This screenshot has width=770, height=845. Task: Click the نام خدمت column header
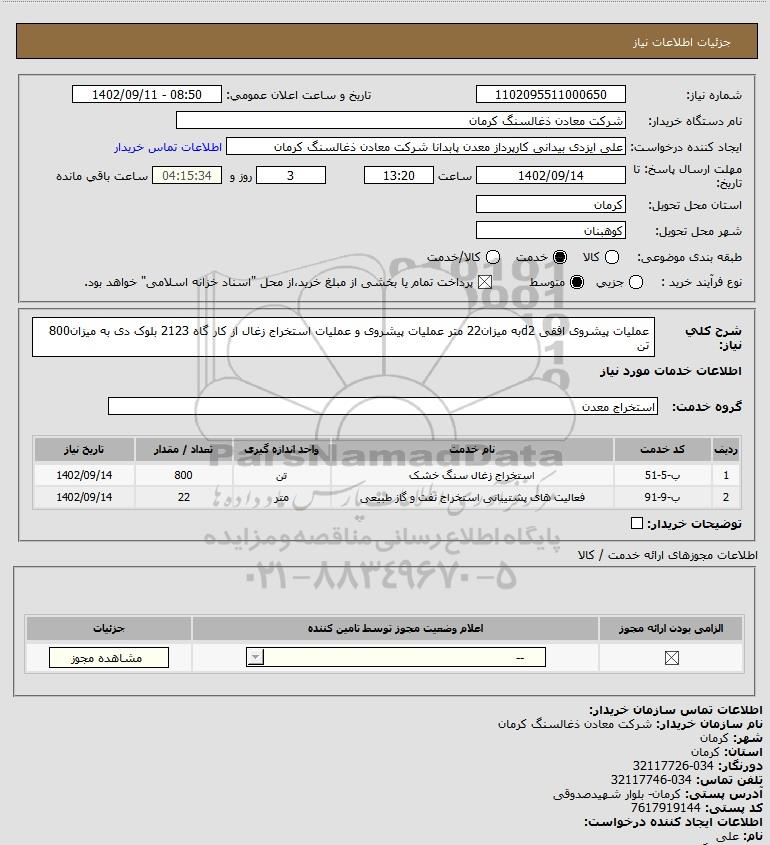pyautogui.click(x=472, y=449)
